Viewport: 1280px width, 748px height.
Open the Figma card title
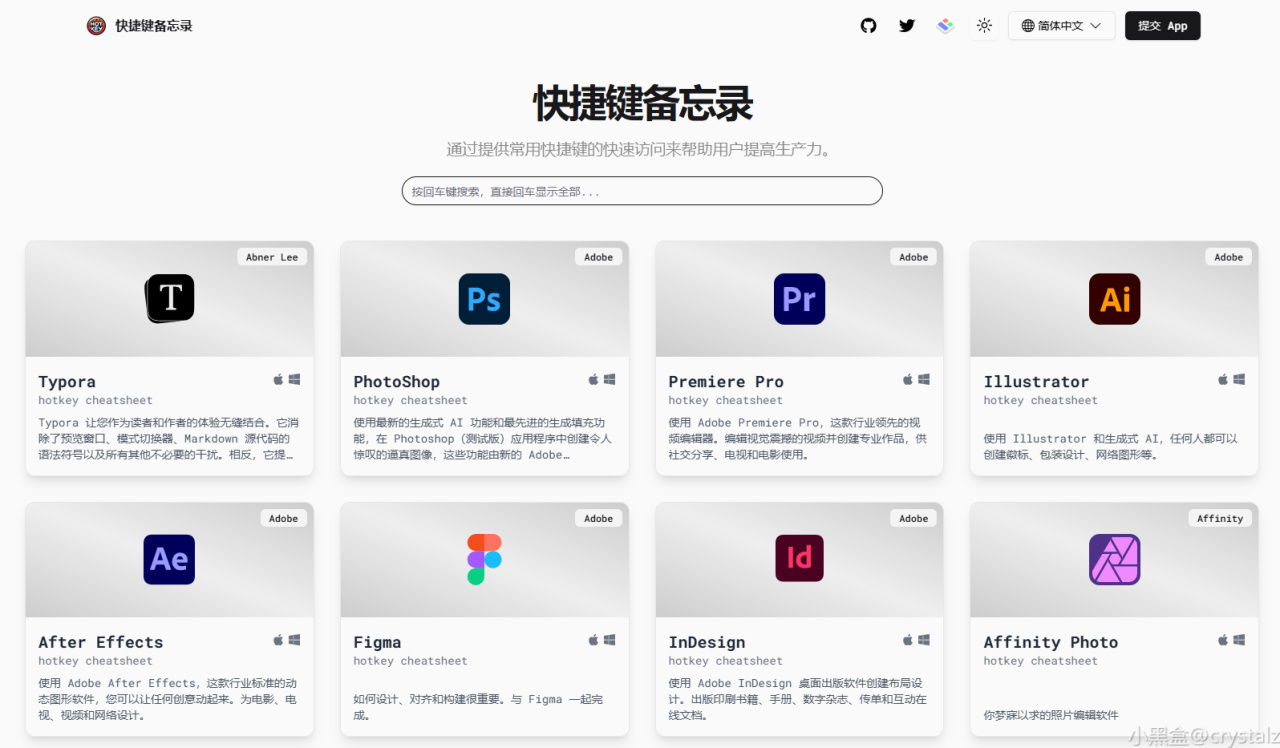(377, 643)
